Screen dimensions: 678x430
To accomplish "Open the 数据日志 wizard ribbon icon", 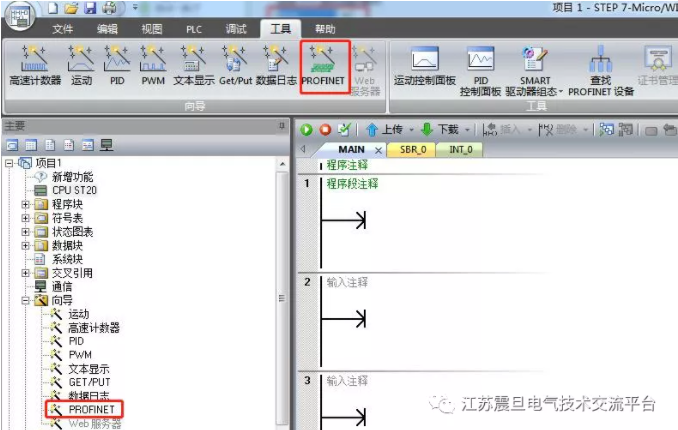I will click(x=276, y=65).
